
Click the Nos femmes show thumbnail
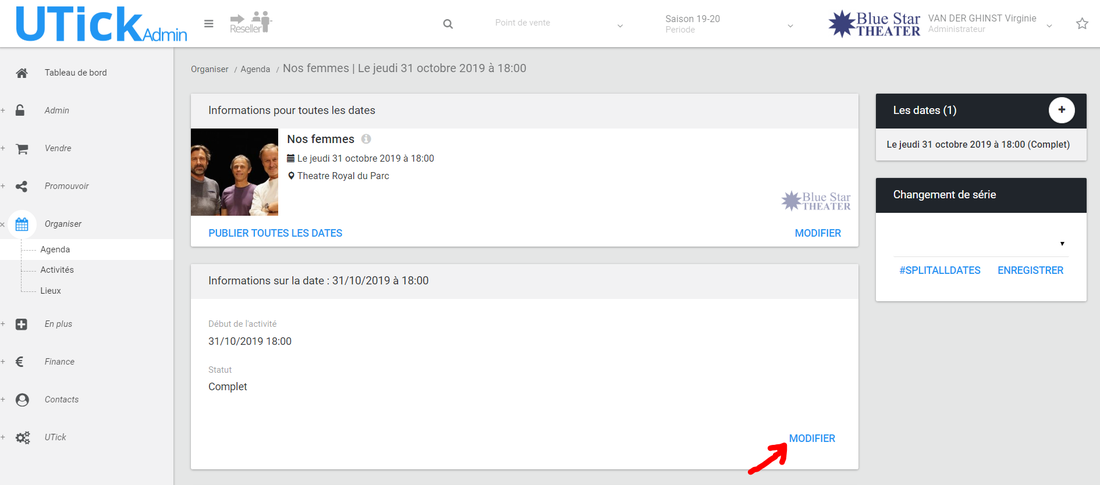[234, 172]
